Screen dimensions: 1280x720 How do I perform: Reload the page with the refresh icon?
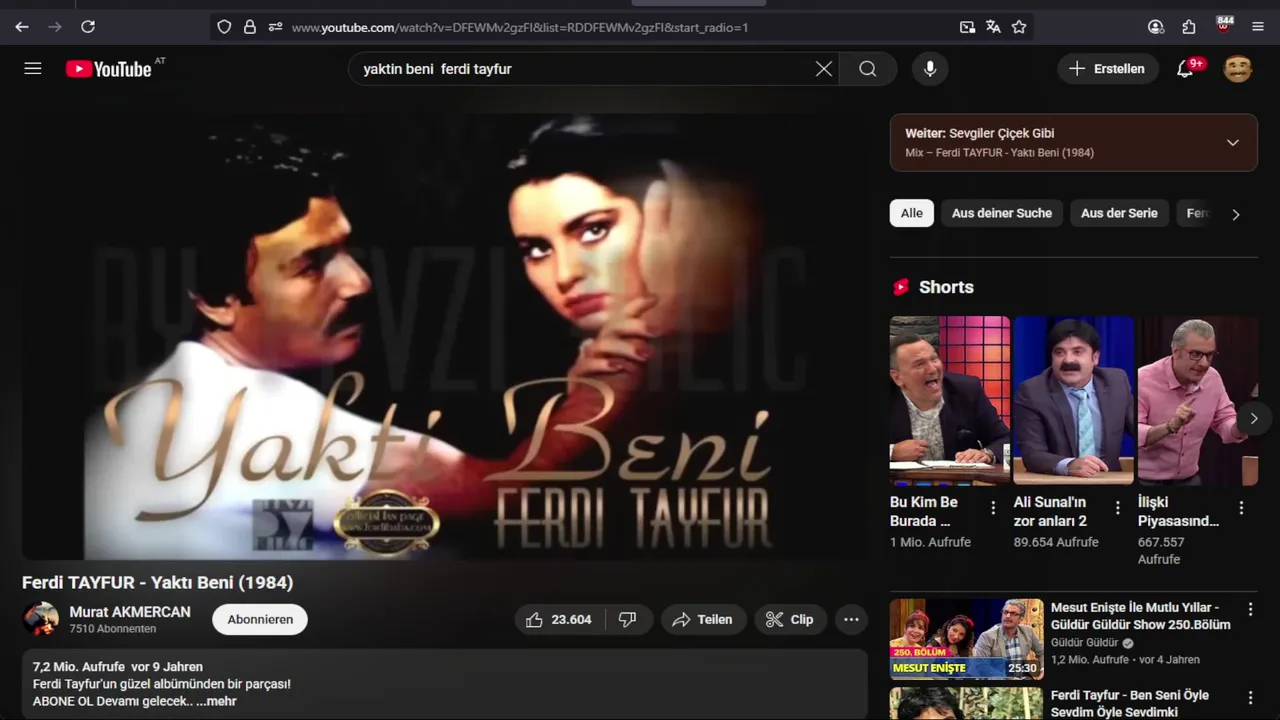click(x=88, y=27)
